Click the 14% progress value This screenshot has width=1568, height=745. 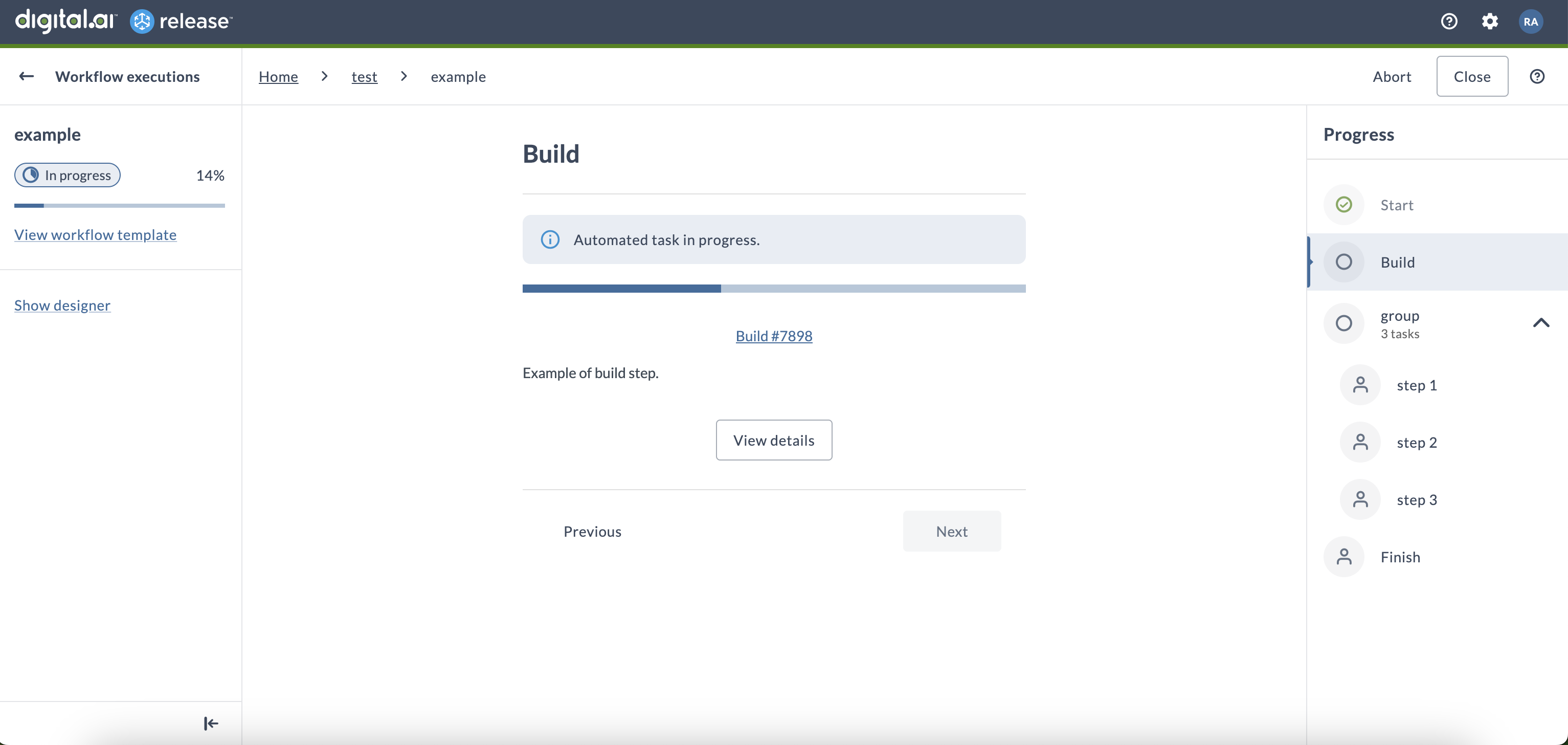210,176
